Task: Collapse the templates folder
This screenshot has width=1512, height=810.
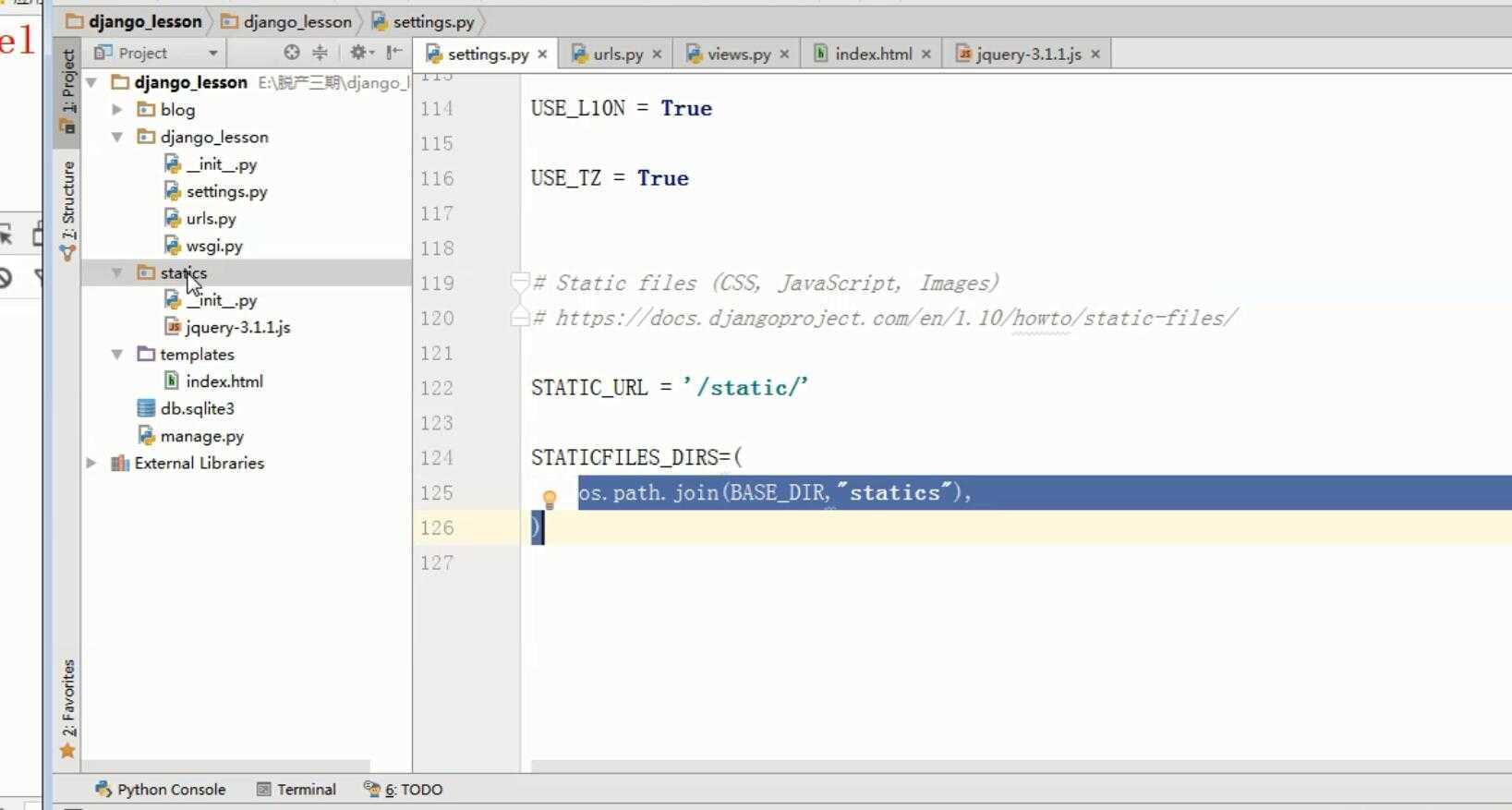Action: pyautogui.click(x=117, y=354)
